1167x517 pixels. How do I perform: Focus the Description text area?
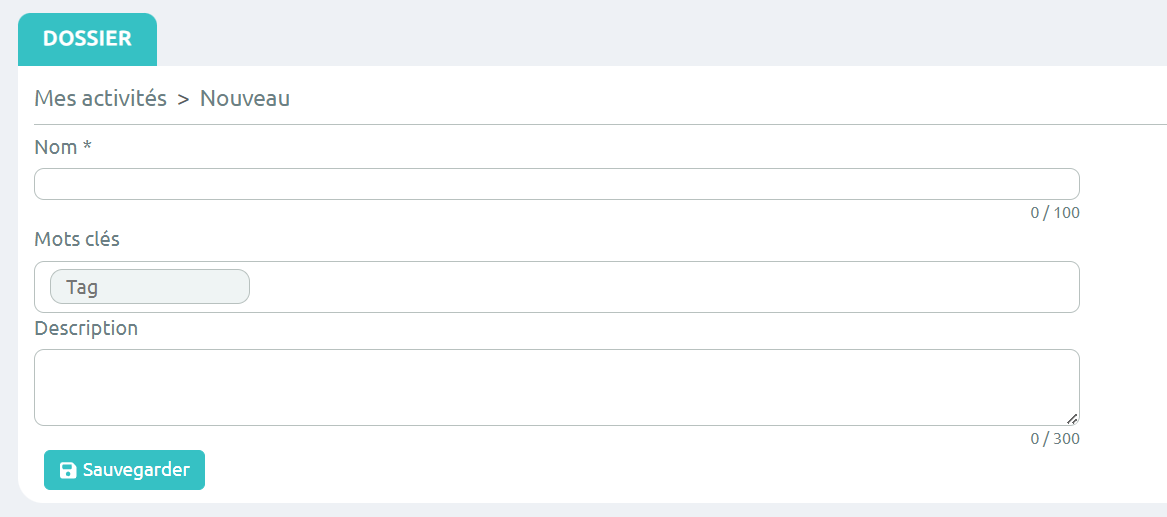click(x=557, y=388)
